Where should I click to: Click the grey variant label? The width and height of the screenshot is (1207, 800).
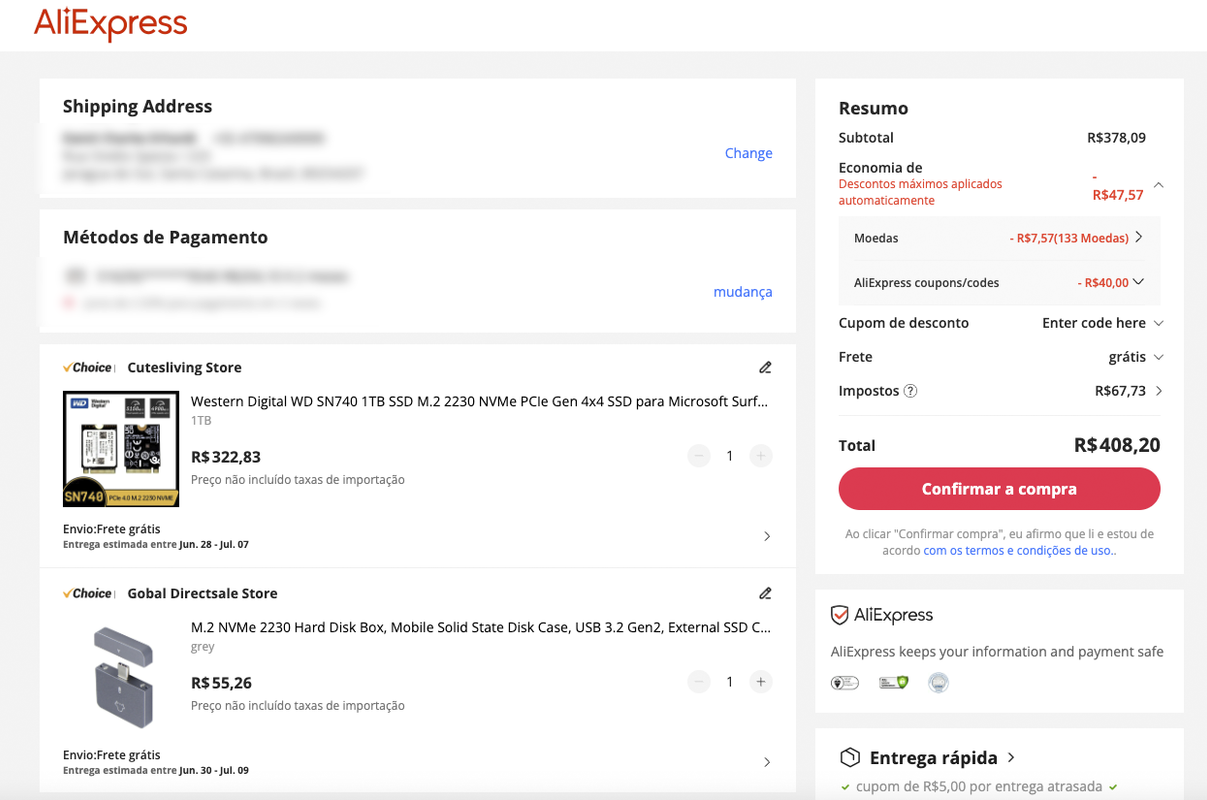203,647
